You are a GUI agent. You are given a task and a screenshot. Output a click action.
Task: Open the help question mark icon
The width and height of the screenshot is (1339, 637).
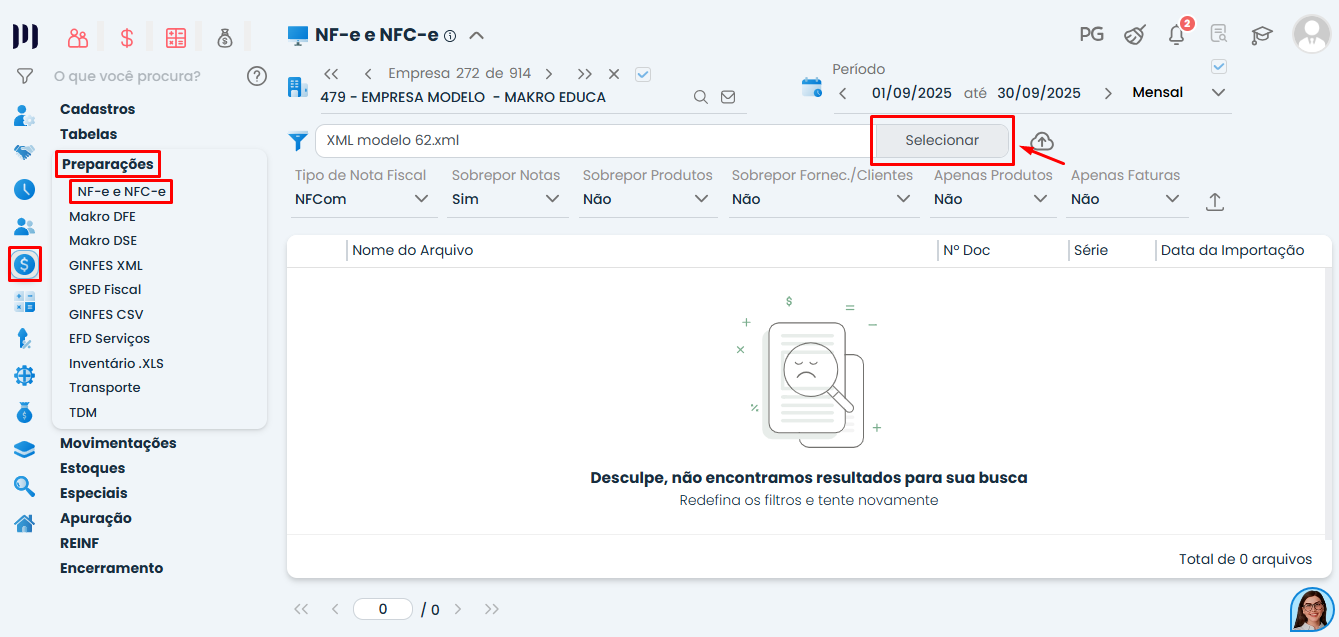(257, 76)
